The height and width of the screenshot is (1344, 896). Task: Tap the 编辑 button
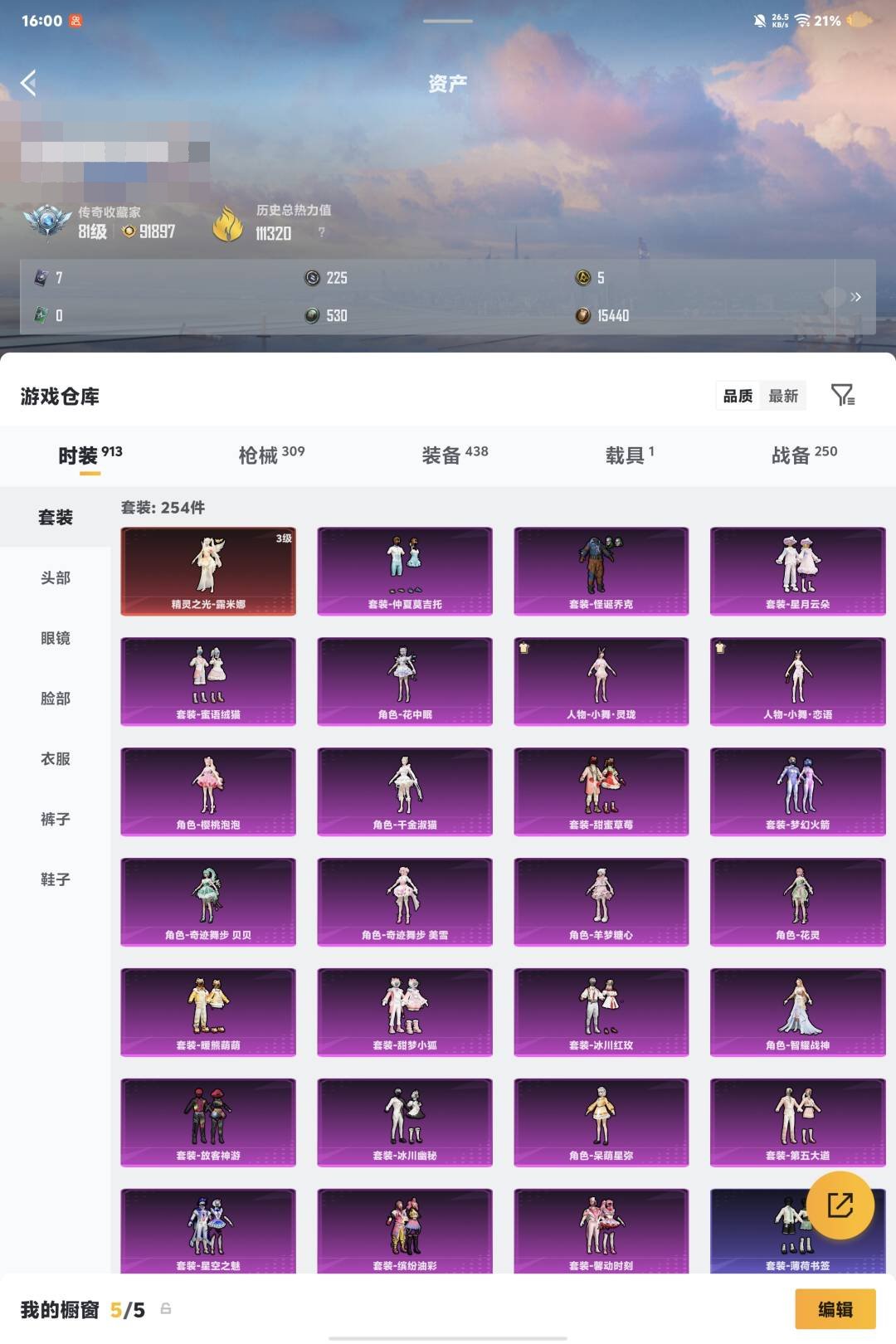[x=835, y=1309]
